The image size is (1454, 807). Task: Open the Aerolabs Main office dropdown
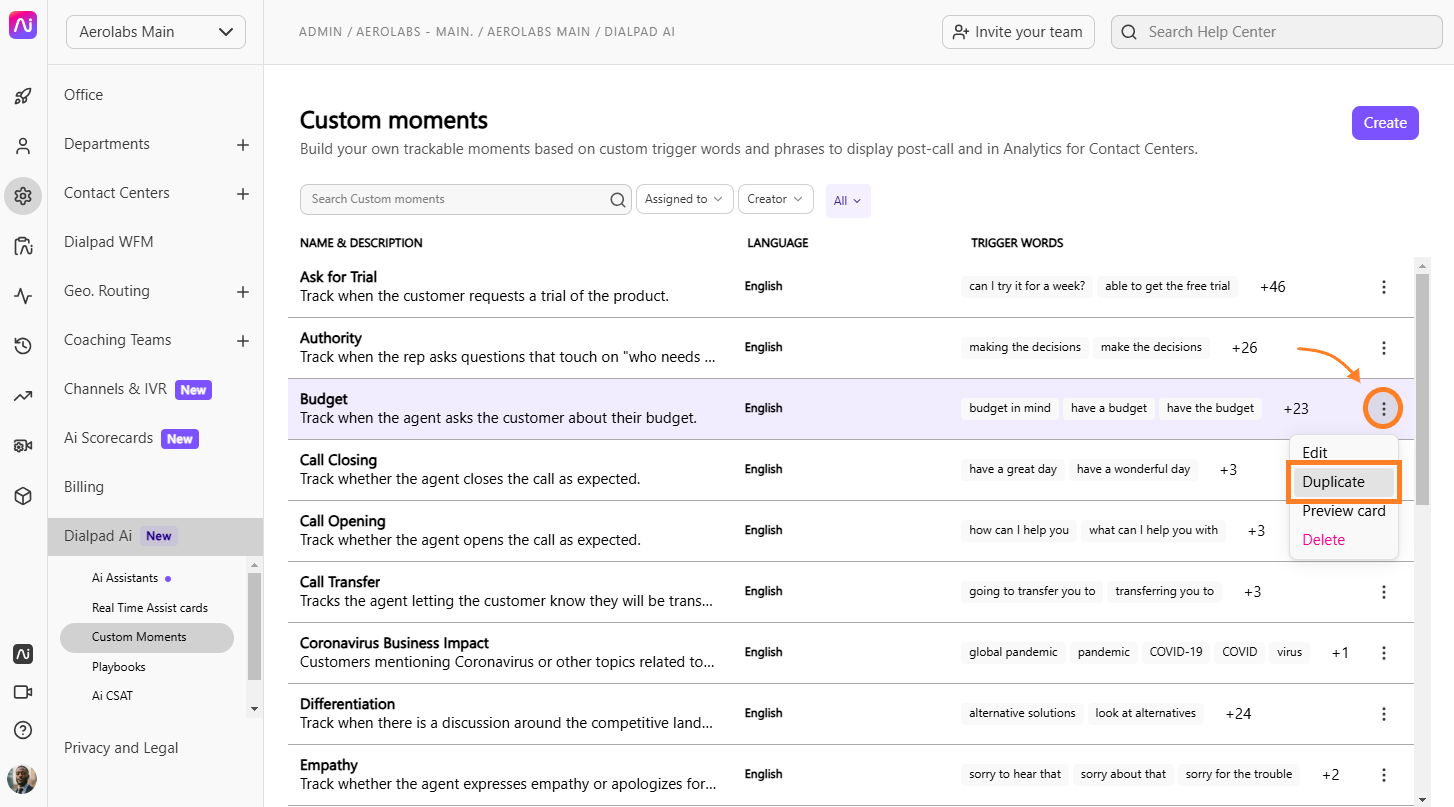point(156,32)
